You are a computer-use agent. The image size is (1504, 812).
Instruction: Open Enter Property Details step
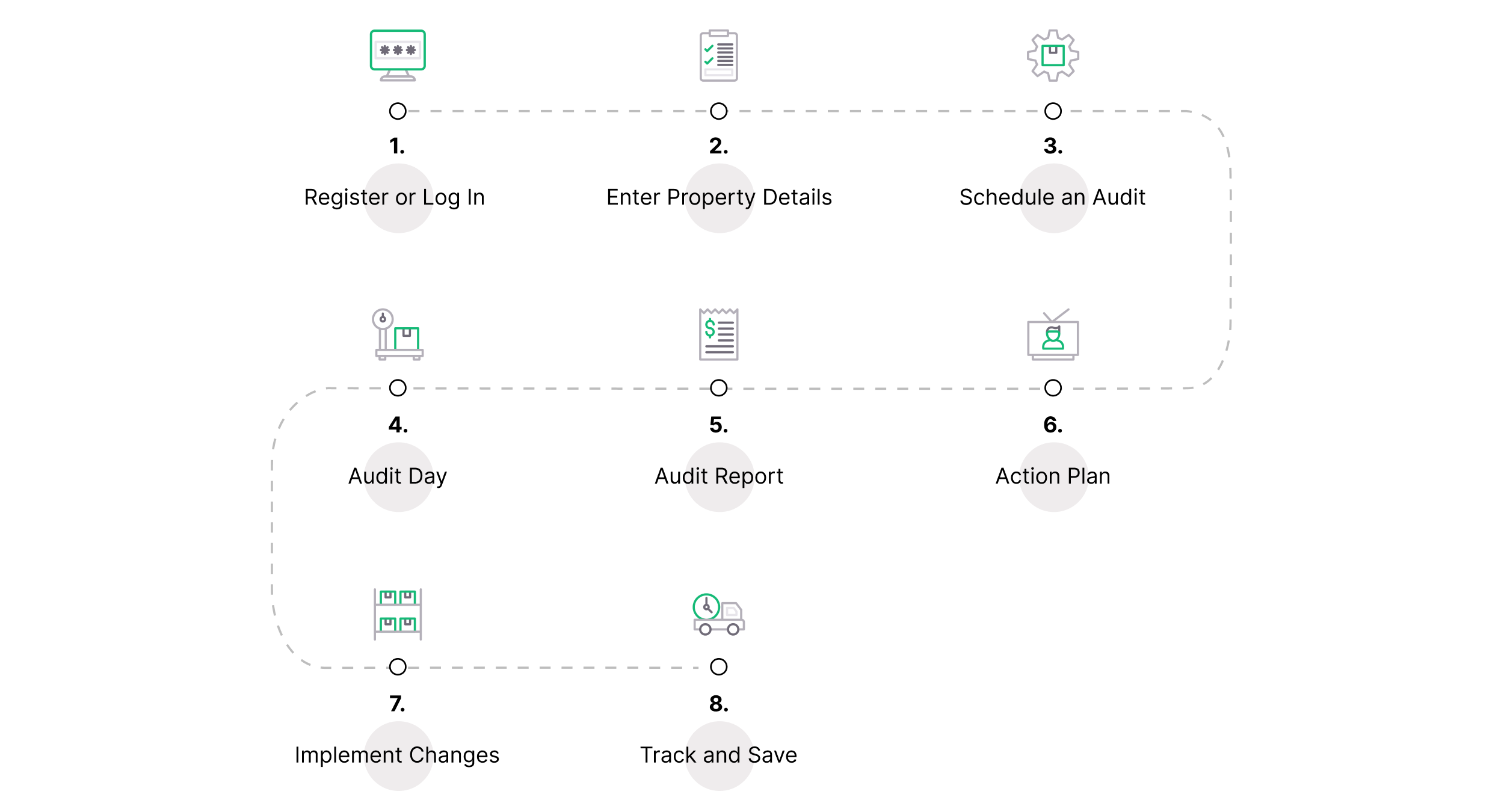pos(719,198)
